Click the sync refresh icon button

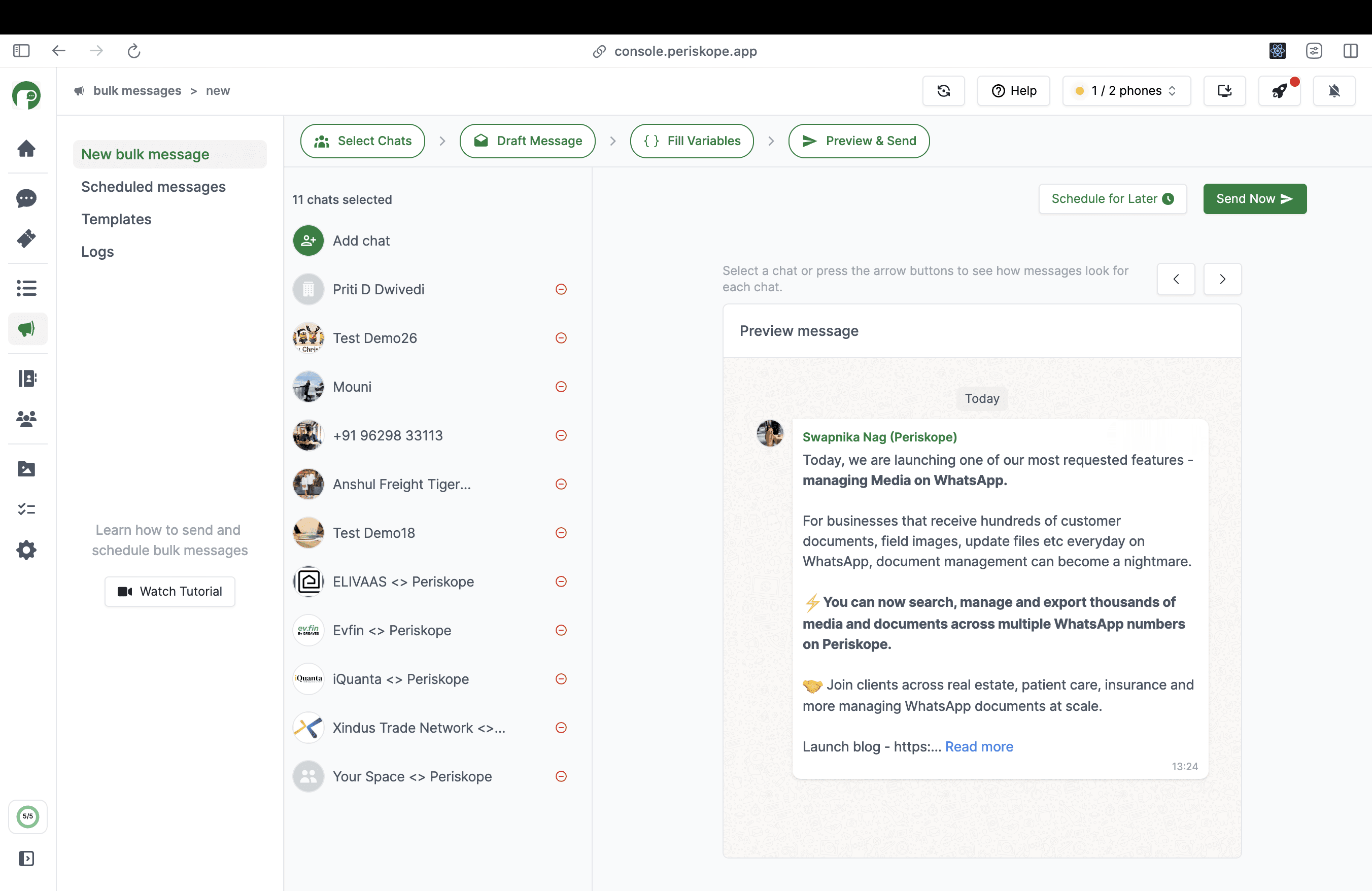coord(943,90)
